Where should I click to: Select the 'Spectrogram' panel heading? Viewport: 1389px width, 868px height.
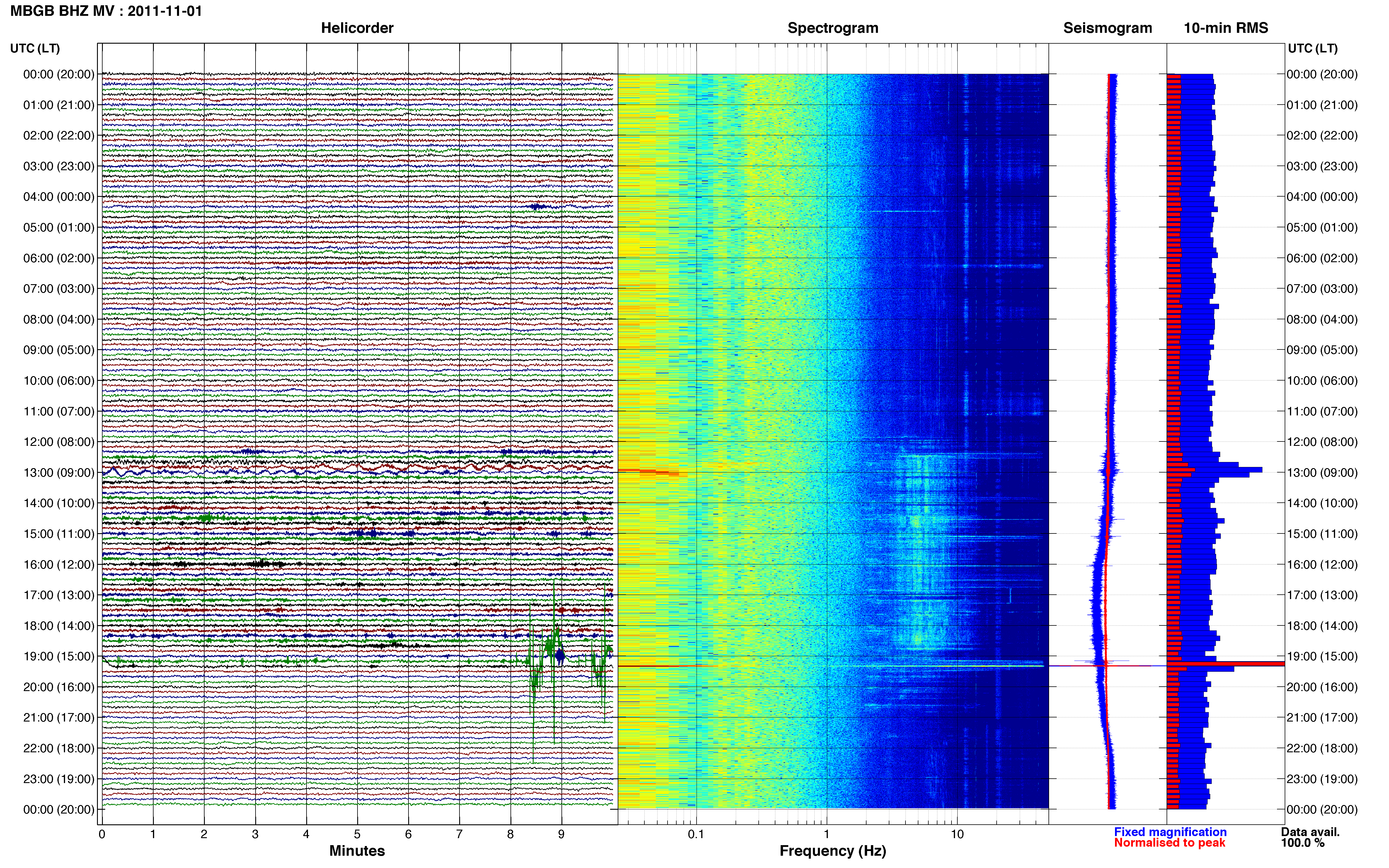[x=833, y=28]
